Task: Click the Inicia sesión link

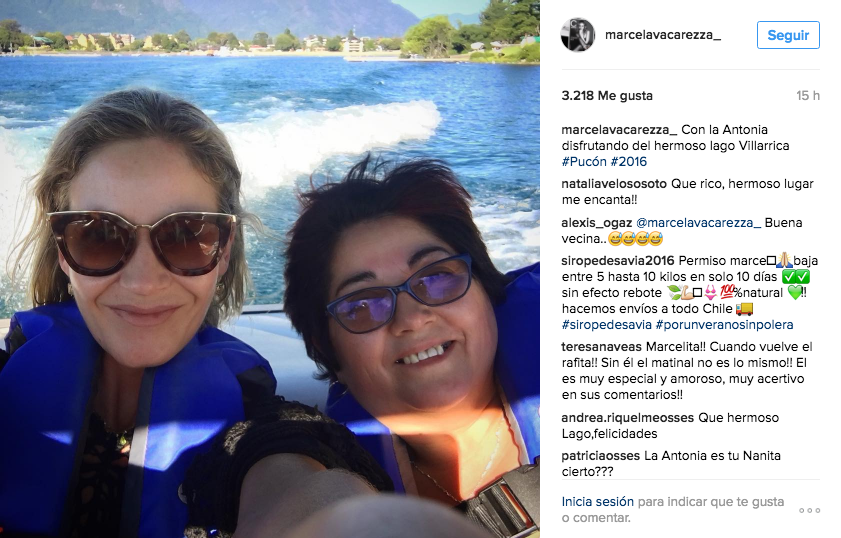Action: (597, 502)
